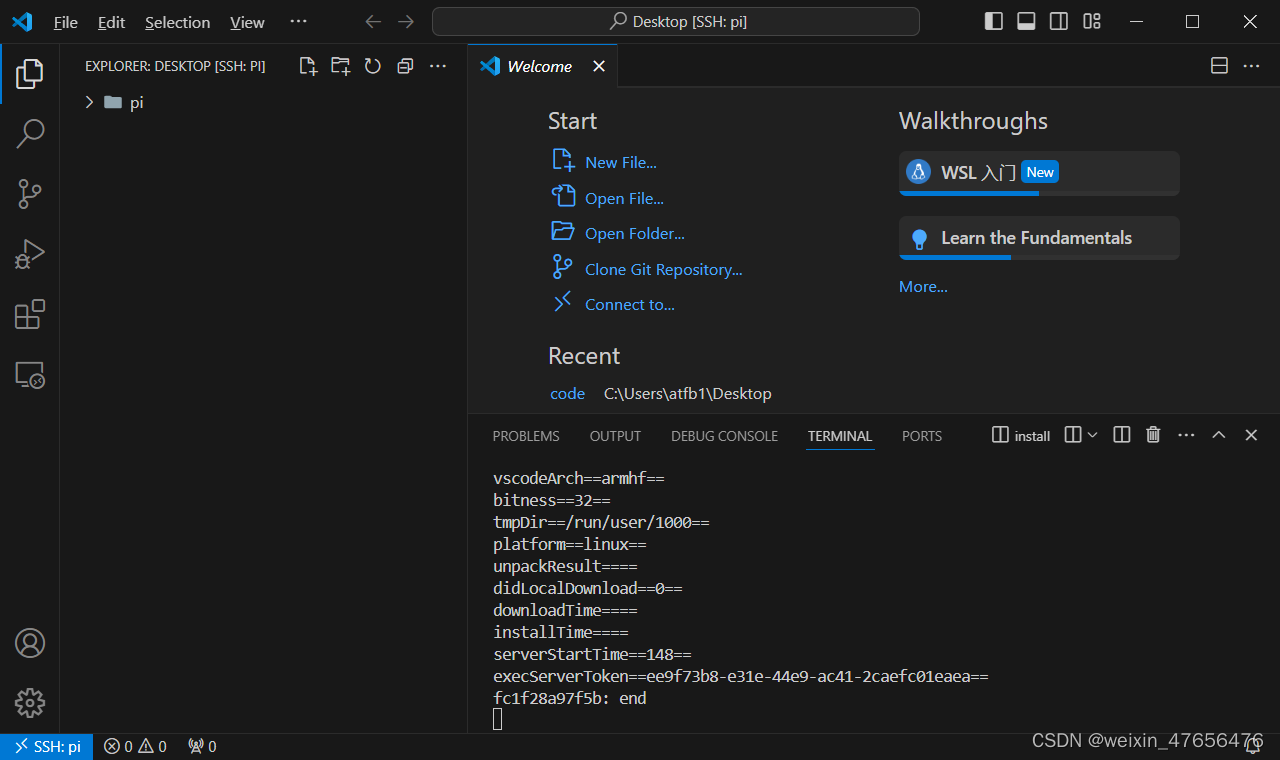Select the install terminal entry

tap(1021, 435)
